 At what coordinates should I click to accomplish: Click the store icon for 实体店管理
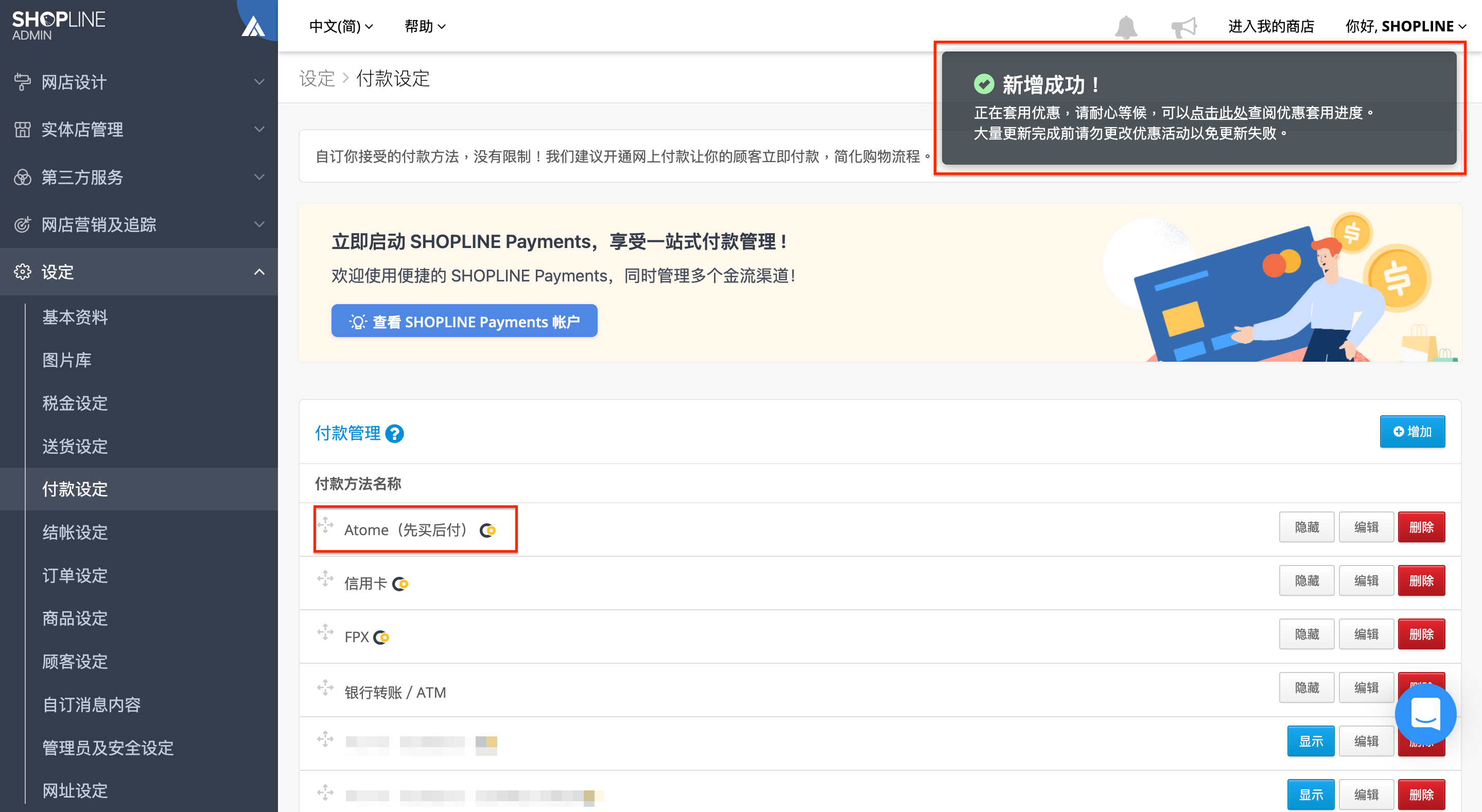click(x=23, y=129)
